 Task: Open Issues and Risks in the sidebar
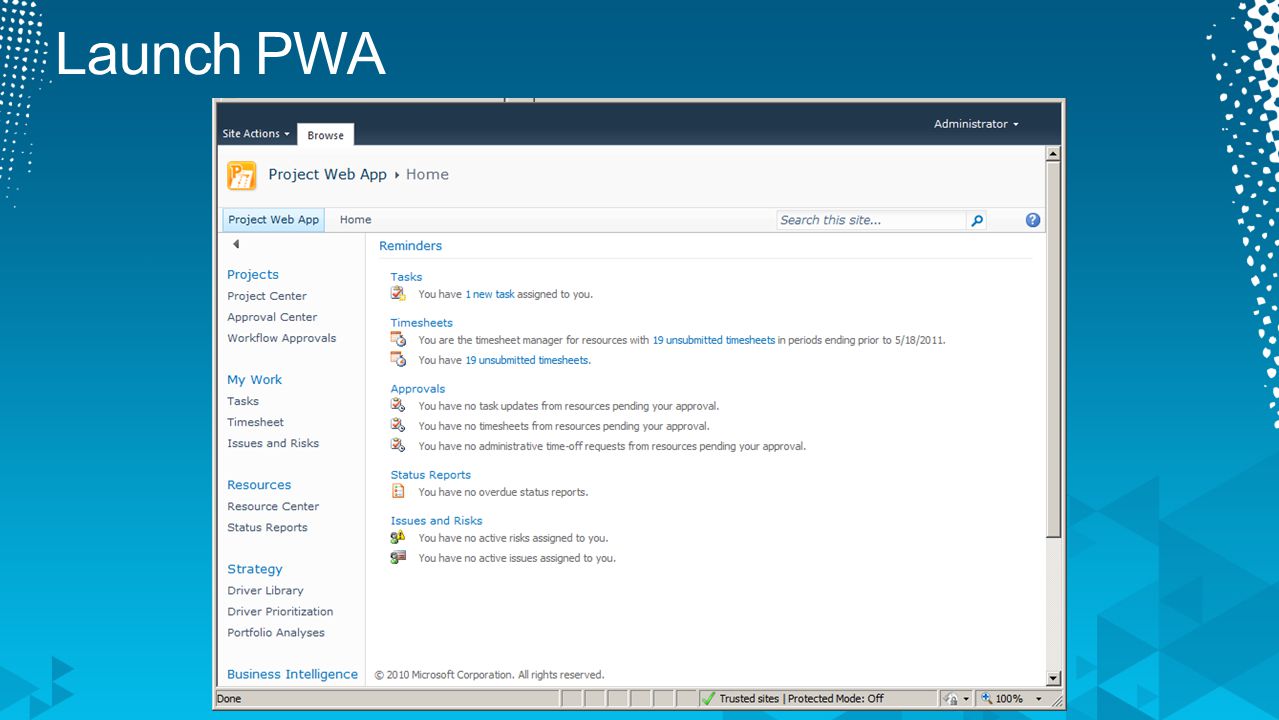(273, 443)
